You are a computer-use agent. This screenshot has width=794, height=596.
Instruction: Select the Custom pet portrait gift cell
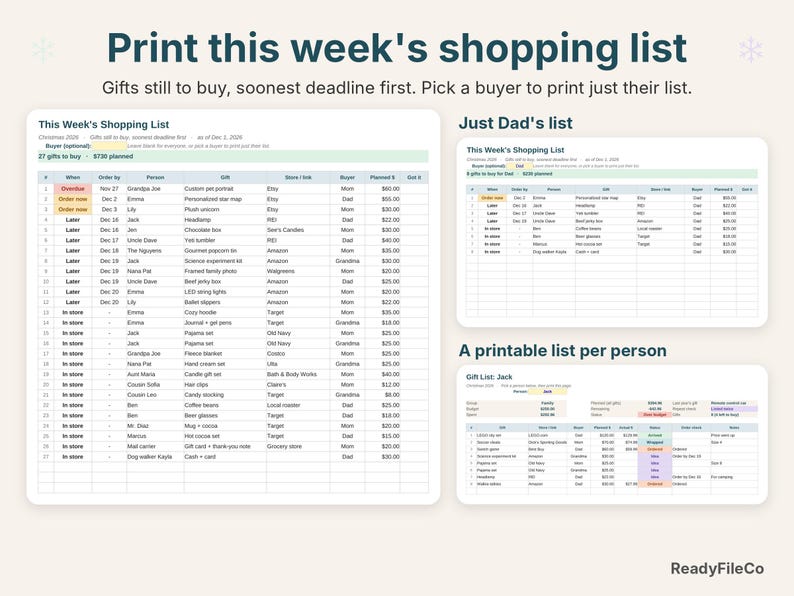pos(225,189)
